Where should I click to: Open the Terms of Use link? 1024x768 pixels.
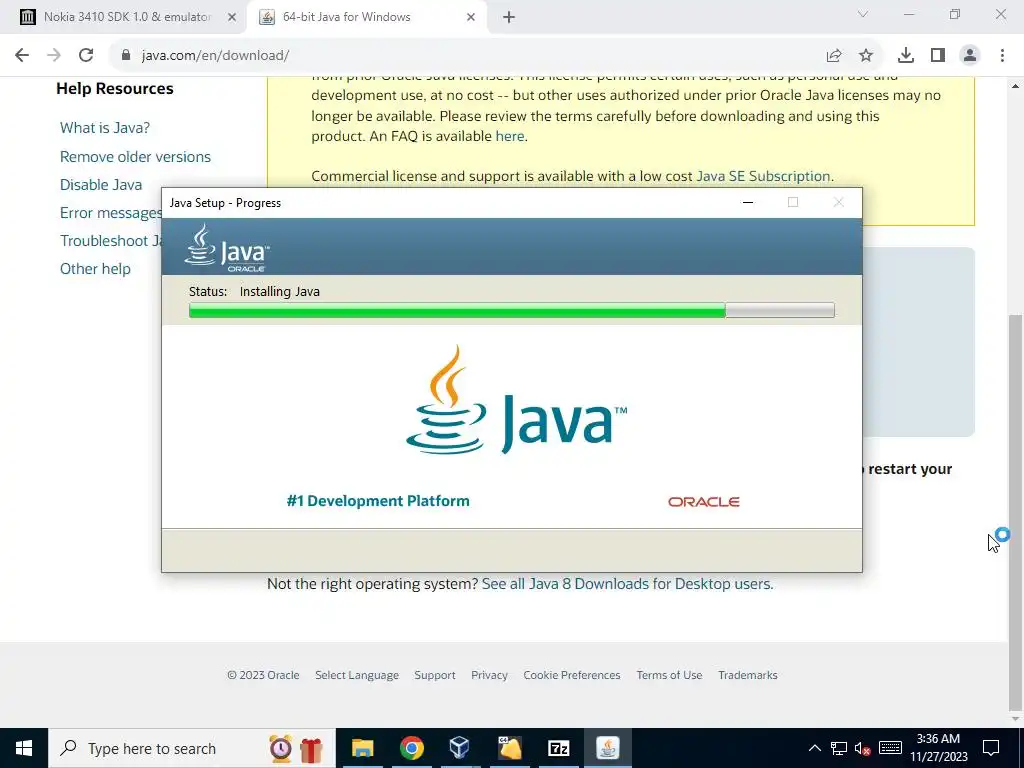coord(669,675)
